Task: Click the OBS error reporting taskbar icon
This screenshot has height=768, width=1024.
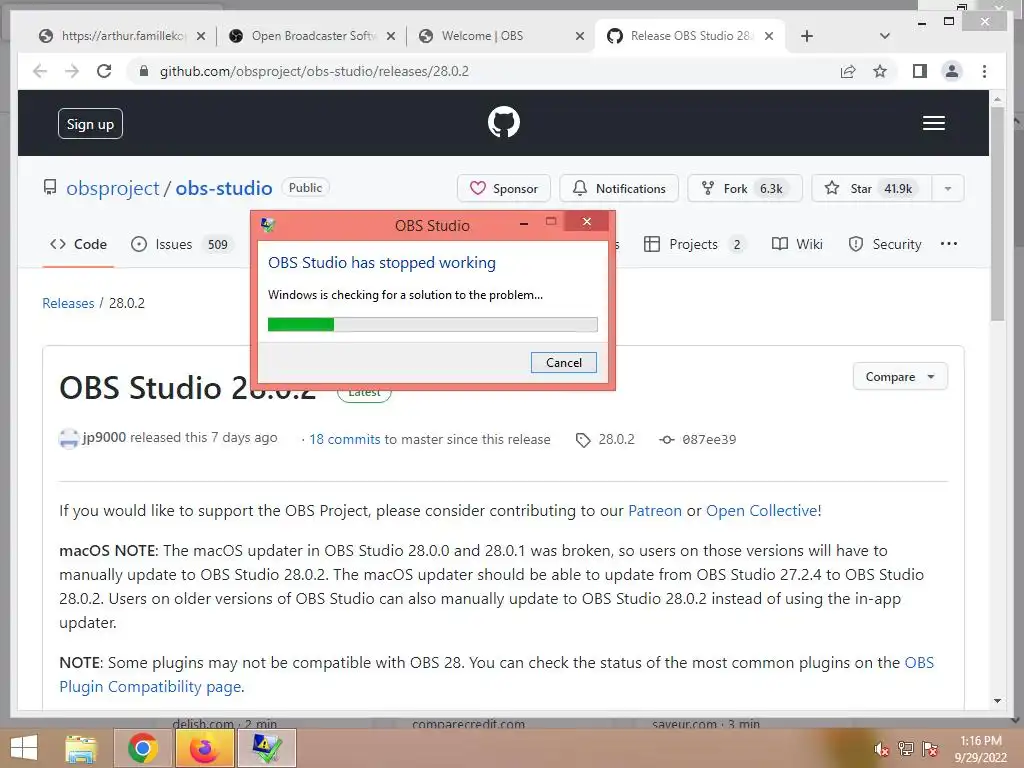Action: pos(266,748)
